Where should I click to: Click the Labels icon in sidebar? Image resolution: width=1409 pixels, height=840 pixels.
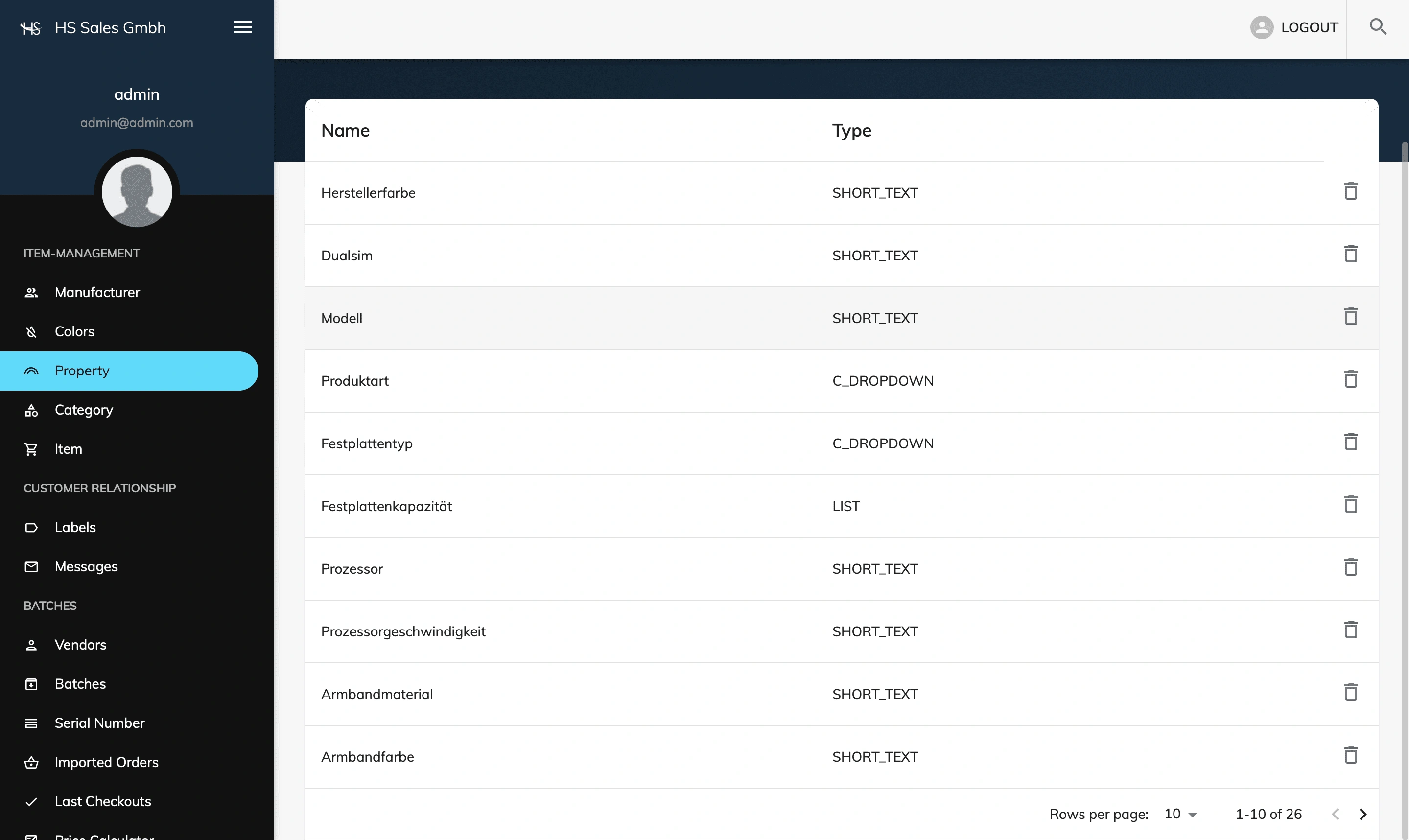tap(31, 526)
